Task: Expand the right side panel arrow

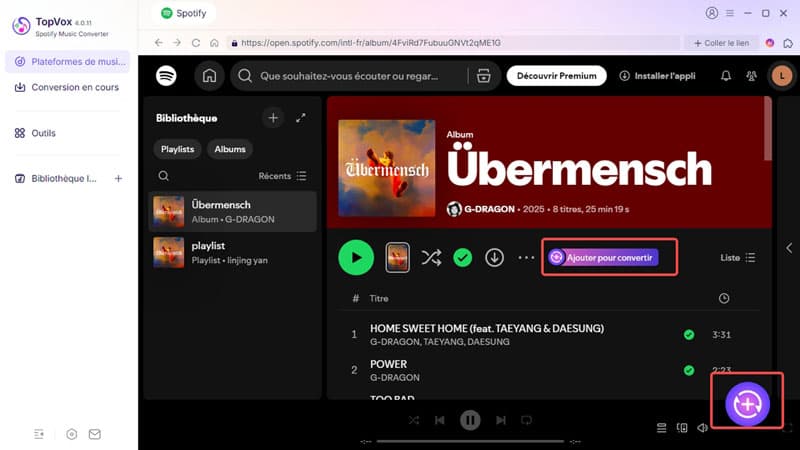Action: coord(789,248)
